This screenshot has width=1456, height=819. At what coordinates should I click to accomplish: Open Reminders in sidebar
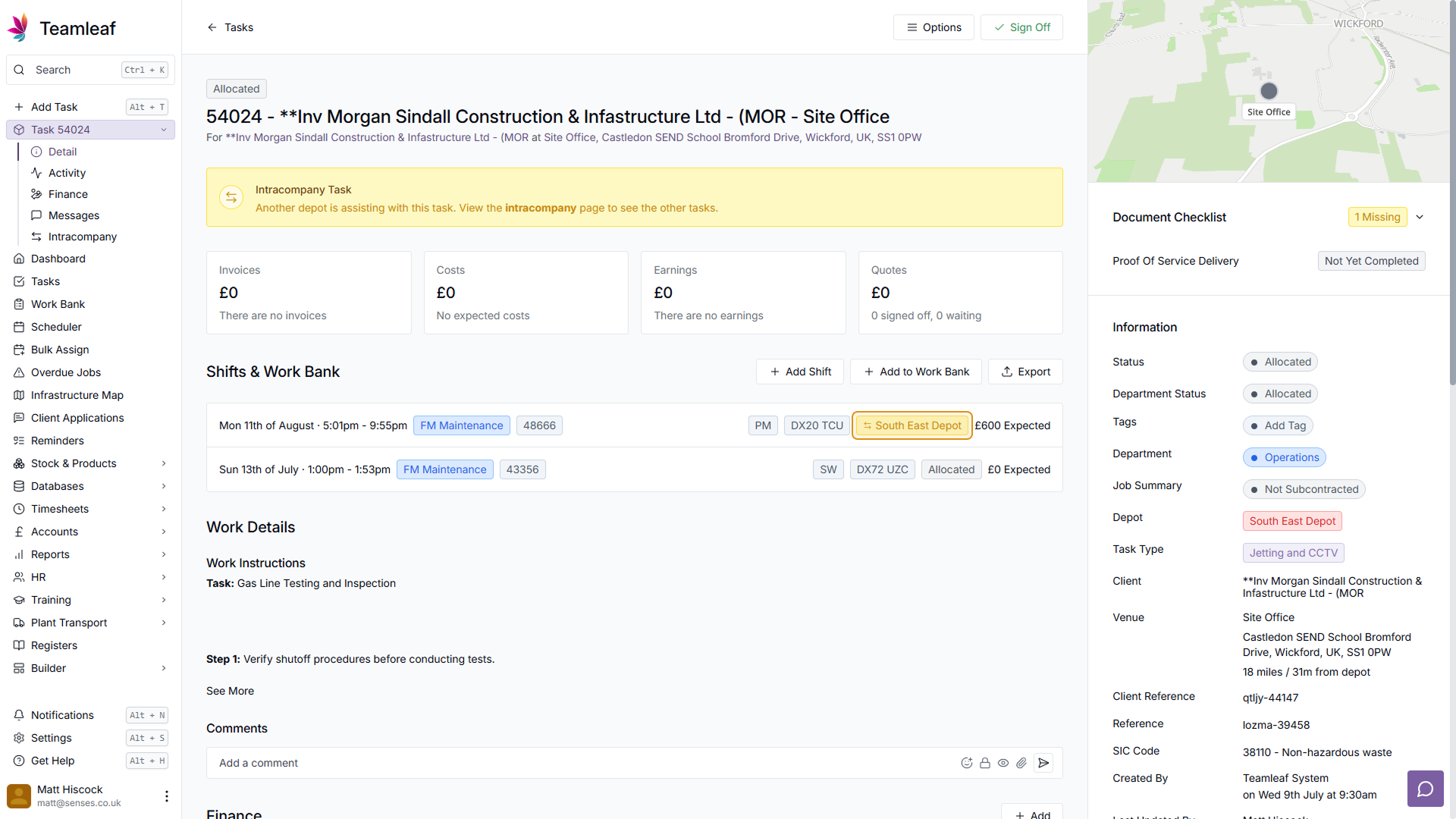(x=90, y=441)
